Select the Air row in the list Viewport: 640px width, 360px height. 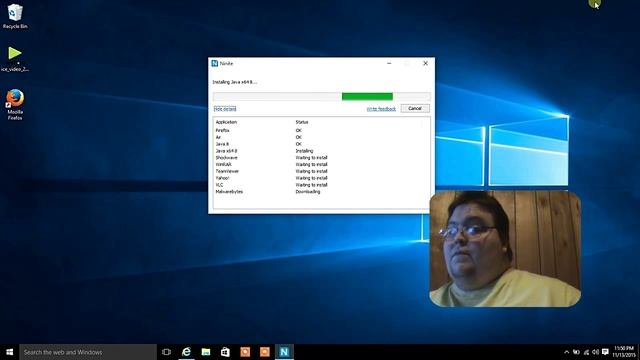coord(321,137)
